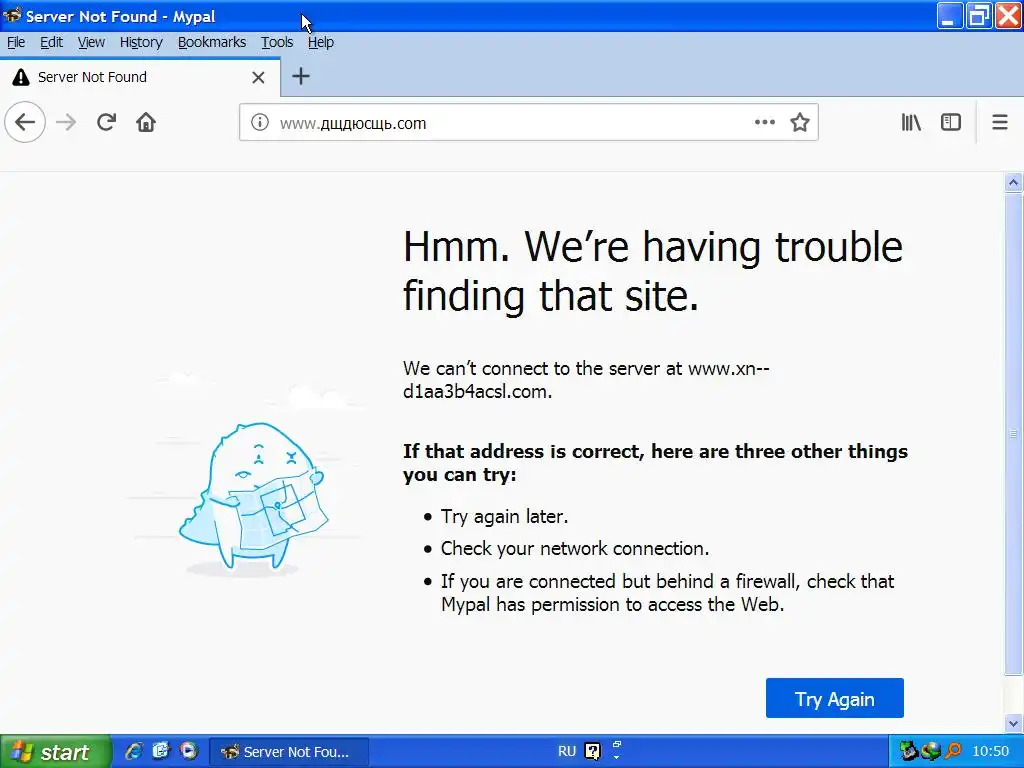This screenshot has height=768, width=1024.
Task: Open the File menu
Action: [16, 42]
